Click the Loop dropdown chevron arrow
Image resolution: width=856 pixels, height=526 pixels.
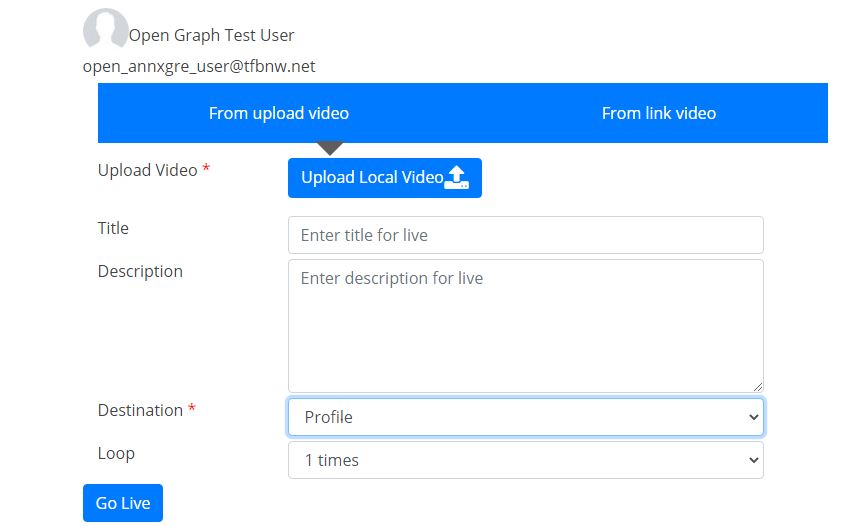click(754, 461)
